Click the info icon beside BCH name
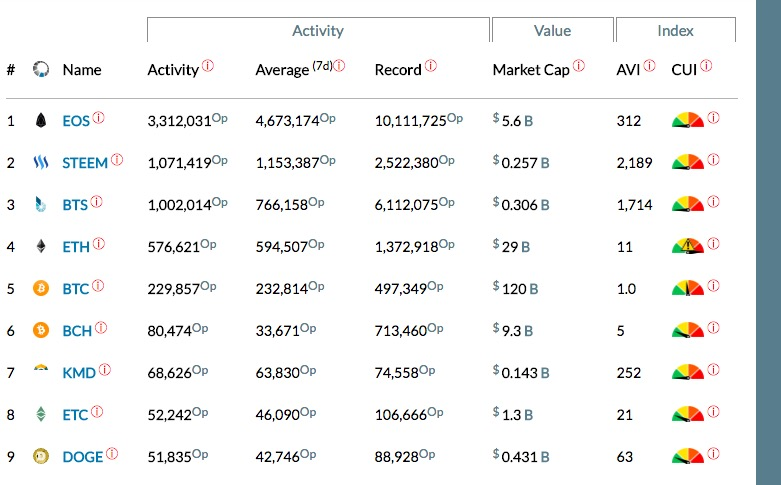This screenshot has height=485, width=781. pyautogui.click(x=101, y=328)
